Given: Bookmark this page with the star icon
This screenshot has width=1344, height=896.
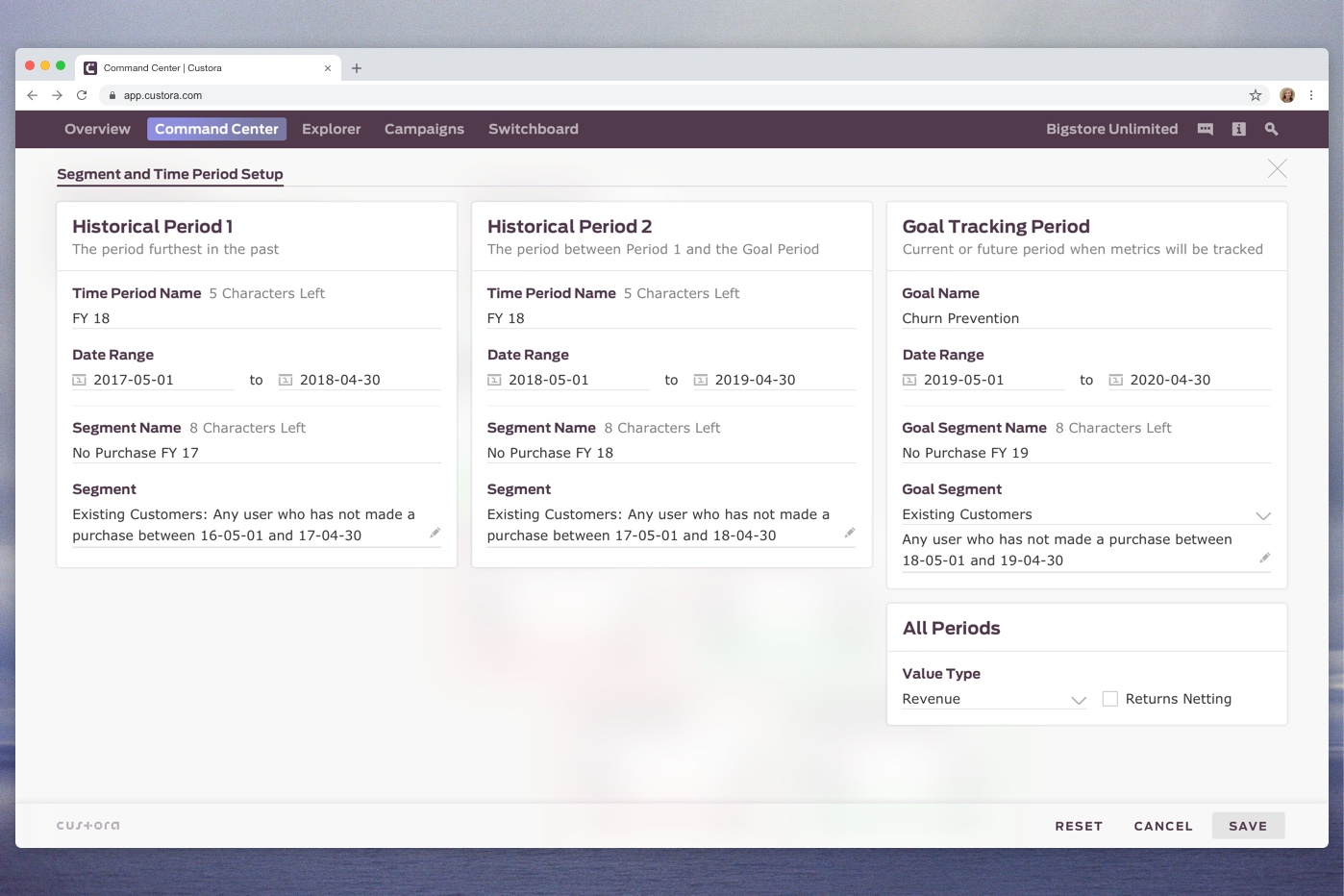Looking at the screenshot, I should tap(1255, 95).
